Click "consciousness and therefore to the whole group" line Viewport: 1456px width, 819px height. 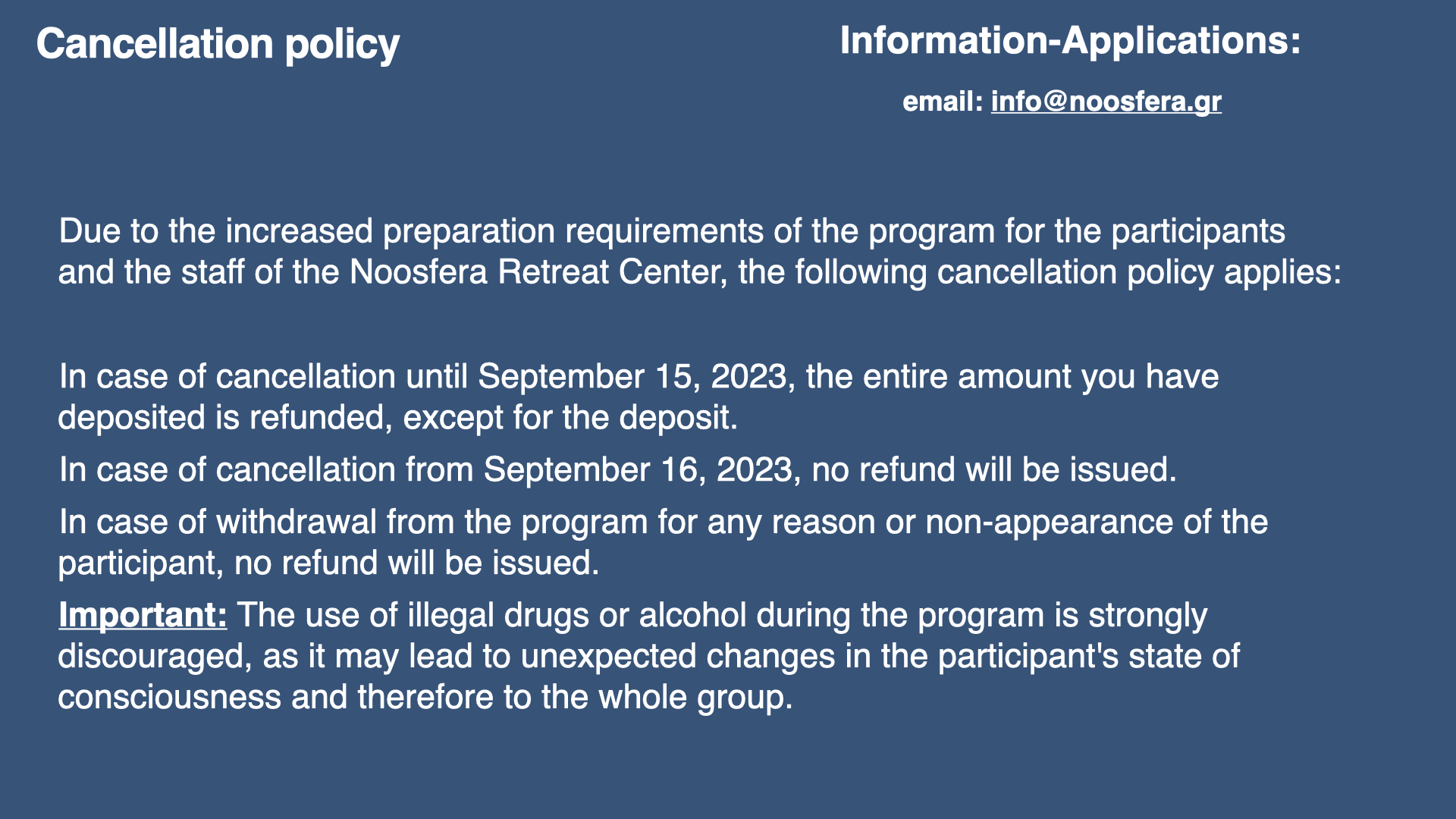(x=425, y=698)
